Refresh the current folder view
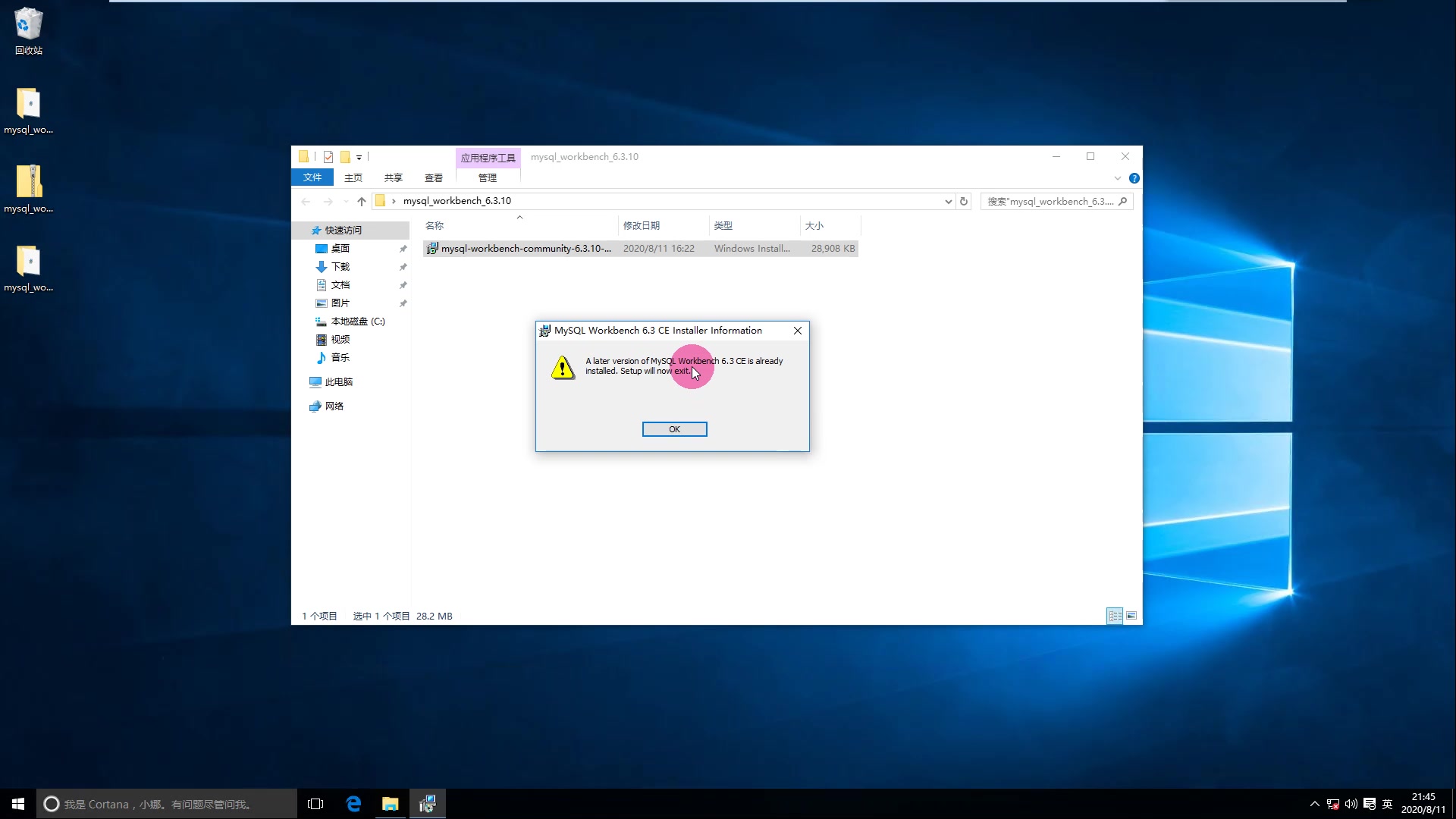The image size is (1456, 819). [x=964, y=201]
